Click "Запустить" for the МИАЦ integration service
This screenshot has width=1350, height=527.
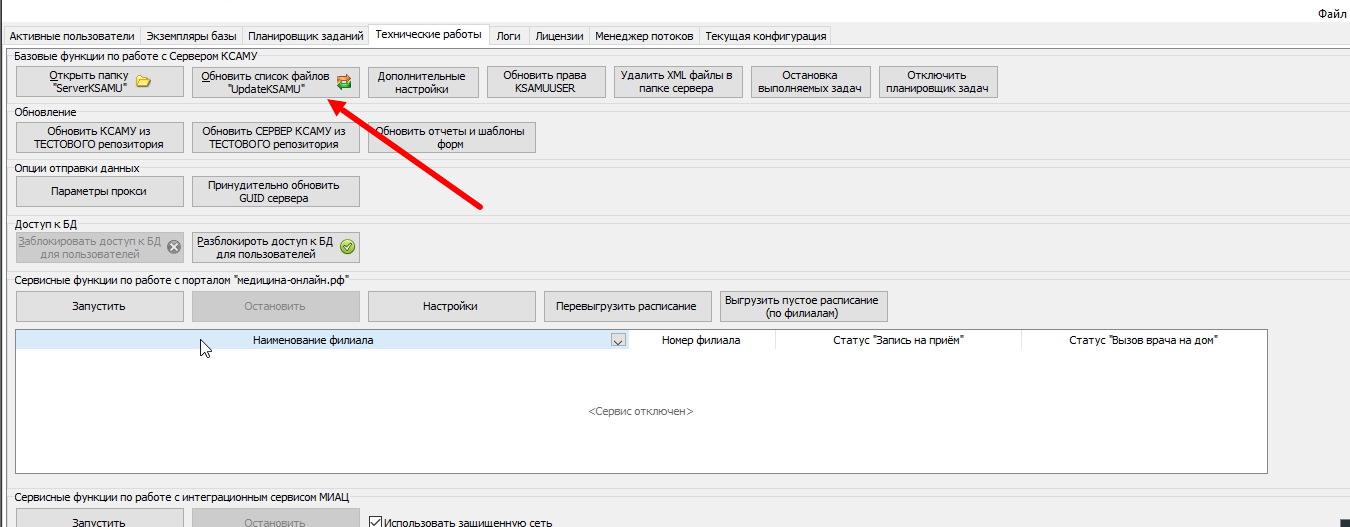100,519
